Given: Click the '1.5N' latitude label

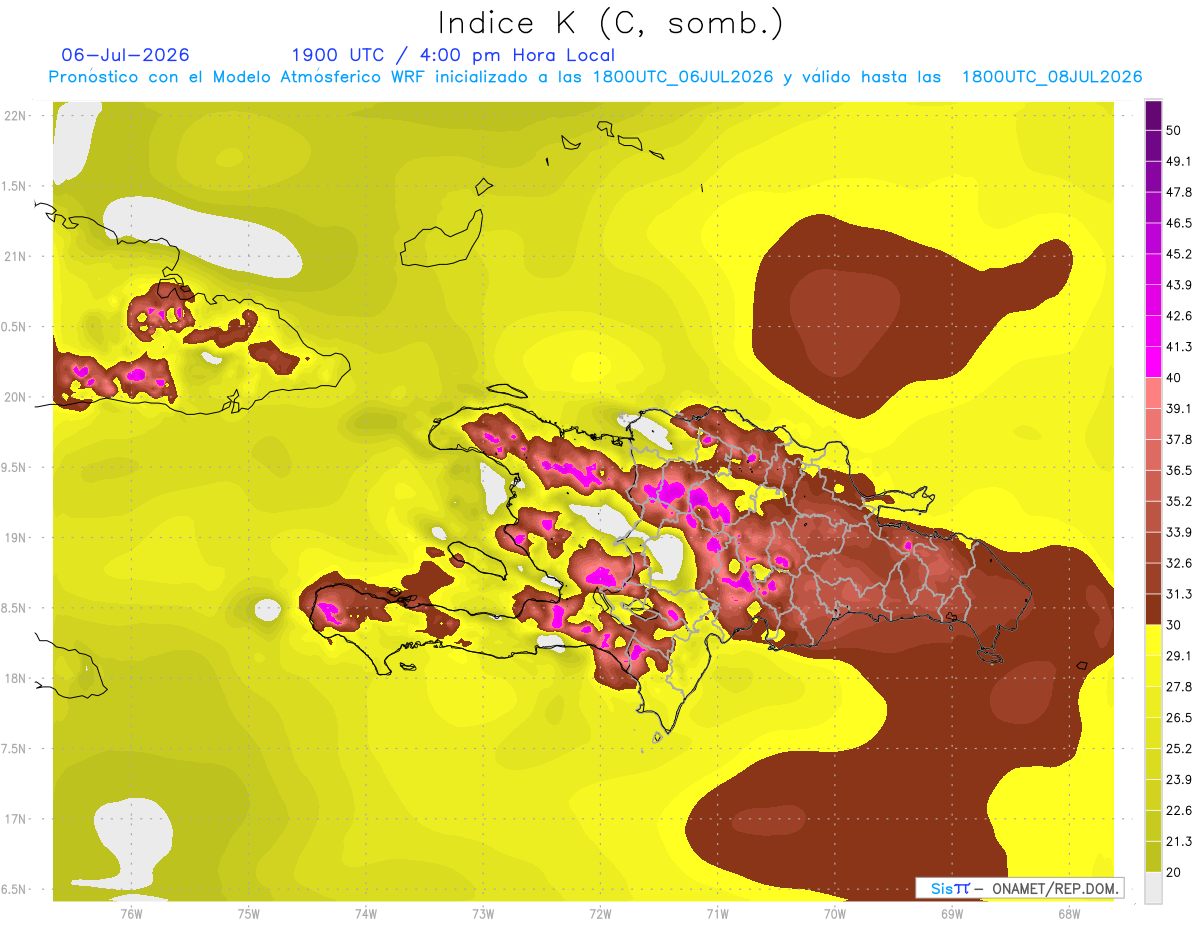Looking at the screenshot, I should pyautogui.click(x=14, y=187).
